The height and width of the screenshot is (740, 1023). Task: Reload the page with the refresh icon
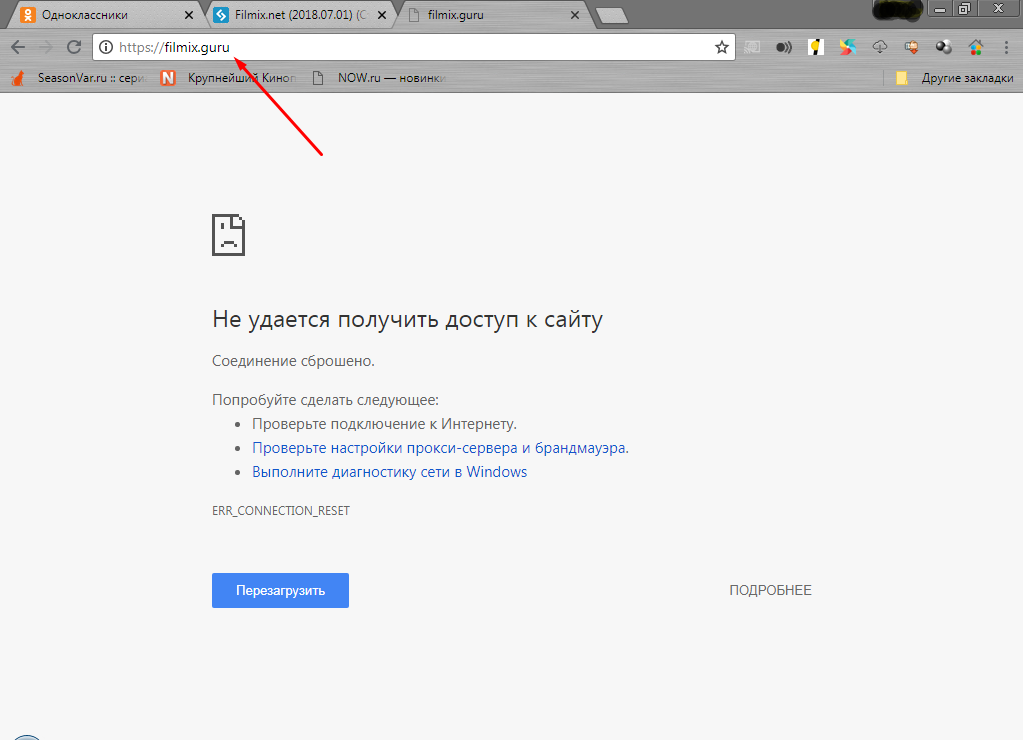73,47
